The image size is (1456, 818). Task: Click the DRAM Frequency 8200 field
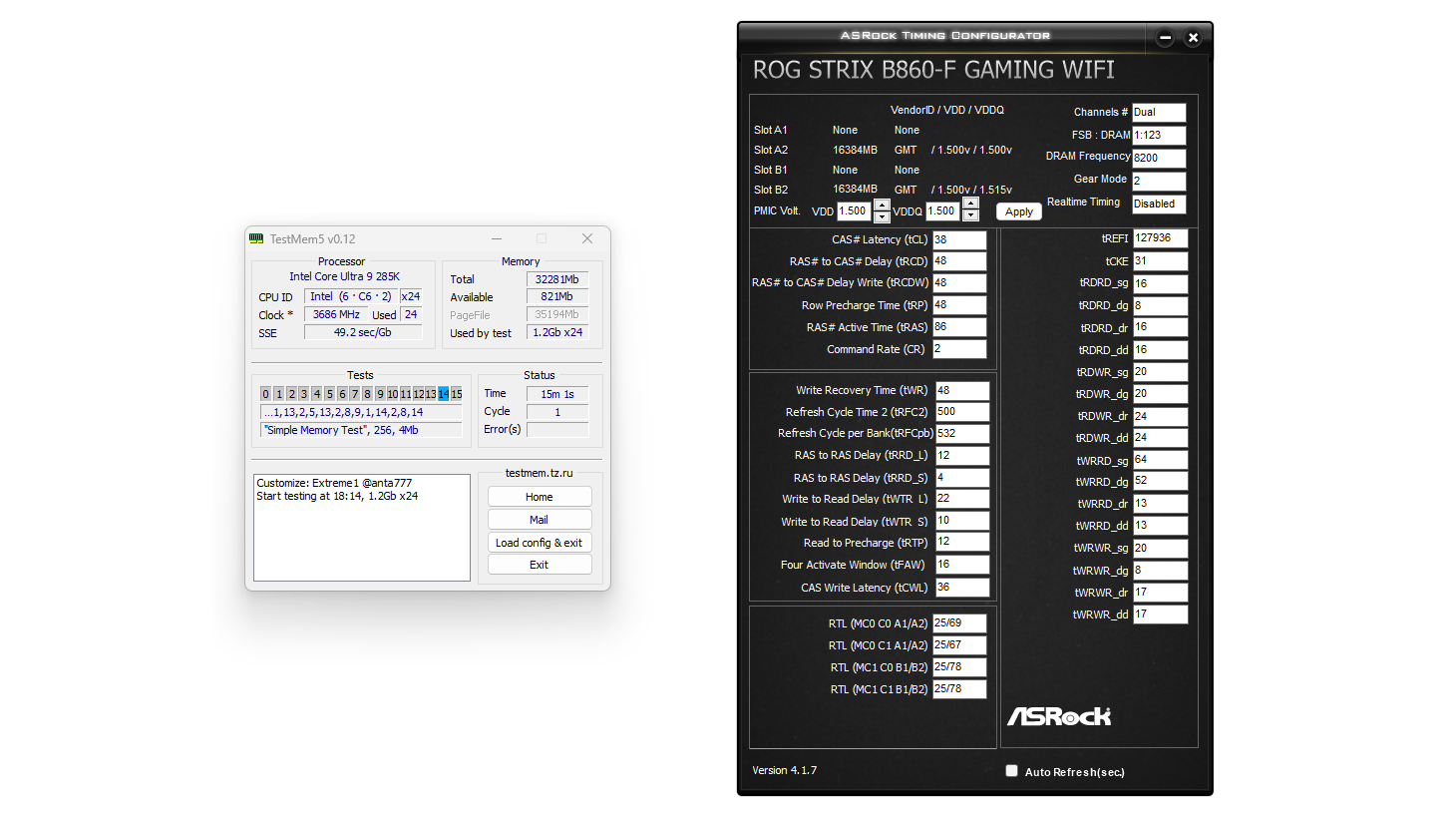coord(1159,158)
